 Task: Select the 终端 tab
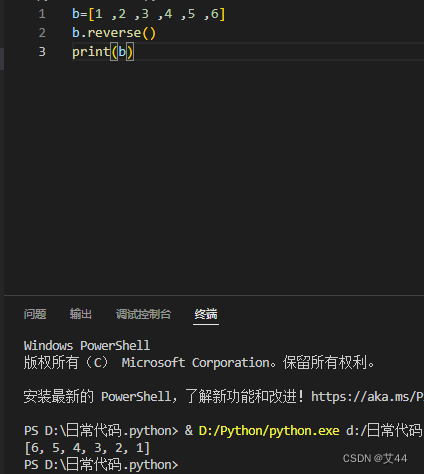tap(206, 314)
